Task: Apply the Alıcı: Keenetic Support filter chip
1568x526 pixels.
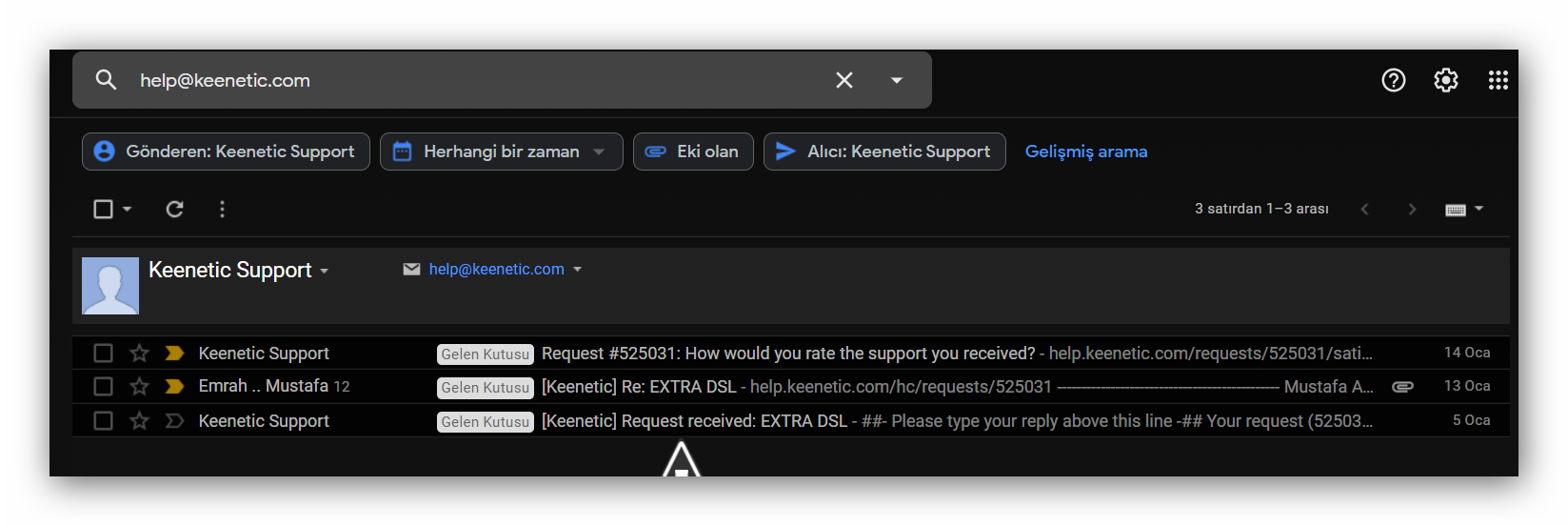Action: point(884,152)
